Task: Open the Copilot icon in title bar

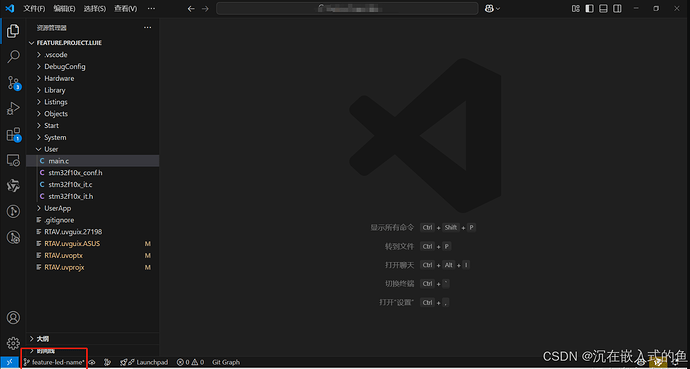Action: click(492, 8)
